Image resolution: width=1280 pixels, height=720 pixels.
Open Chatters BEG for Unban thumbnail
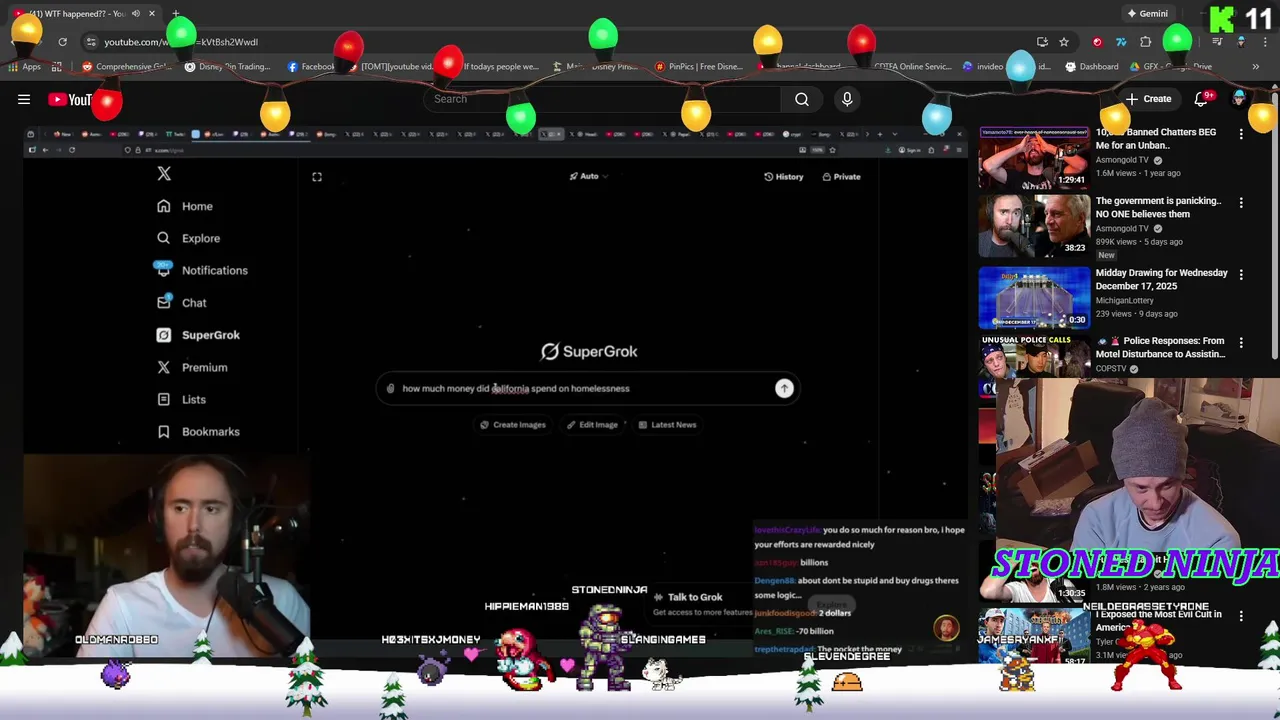point(1034,158)
